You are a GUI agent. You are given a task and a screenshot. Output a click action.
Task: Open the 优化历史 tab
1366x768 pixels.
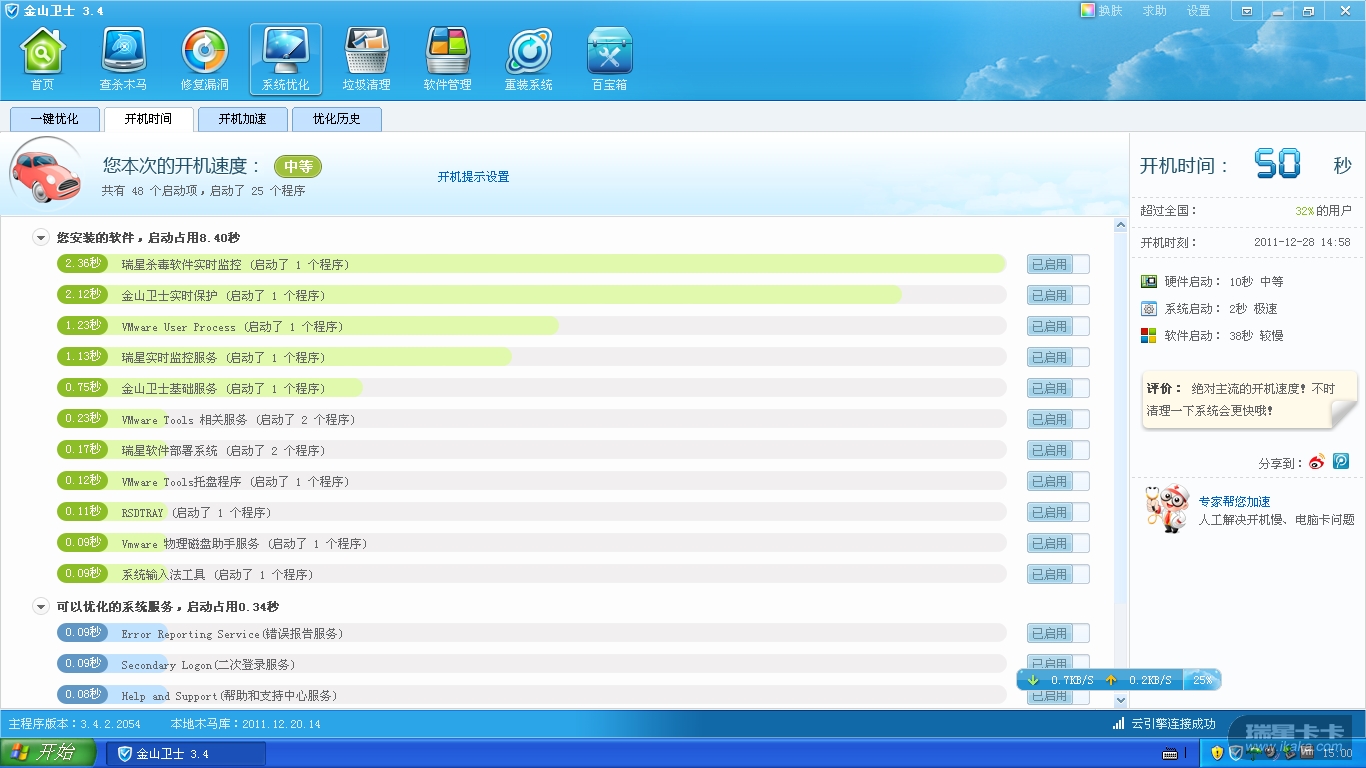click(x=336, y=119)
